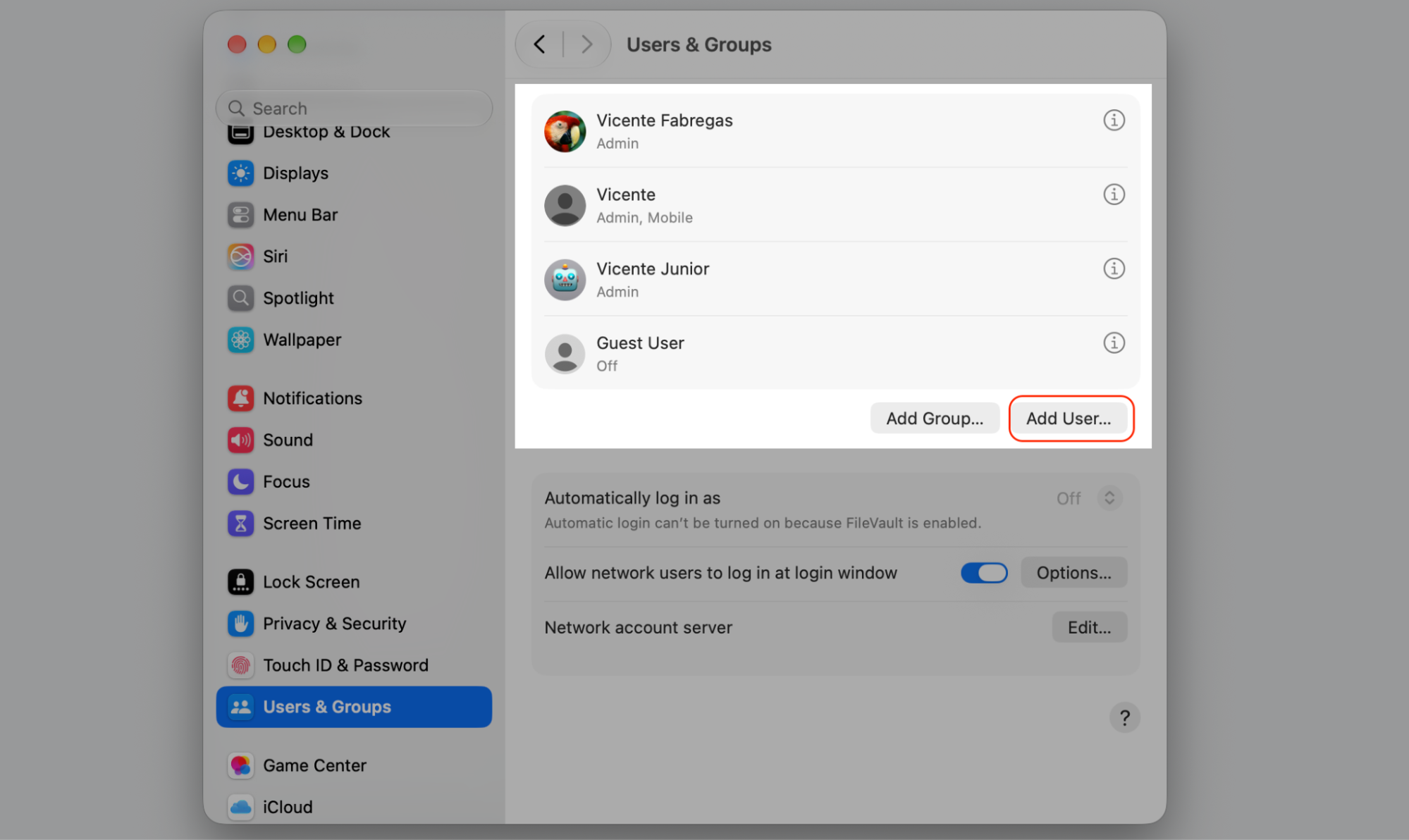The image size is (1409, 840).
Task: Open info for Vicente Fabregas
Action: click(1114, 121)
